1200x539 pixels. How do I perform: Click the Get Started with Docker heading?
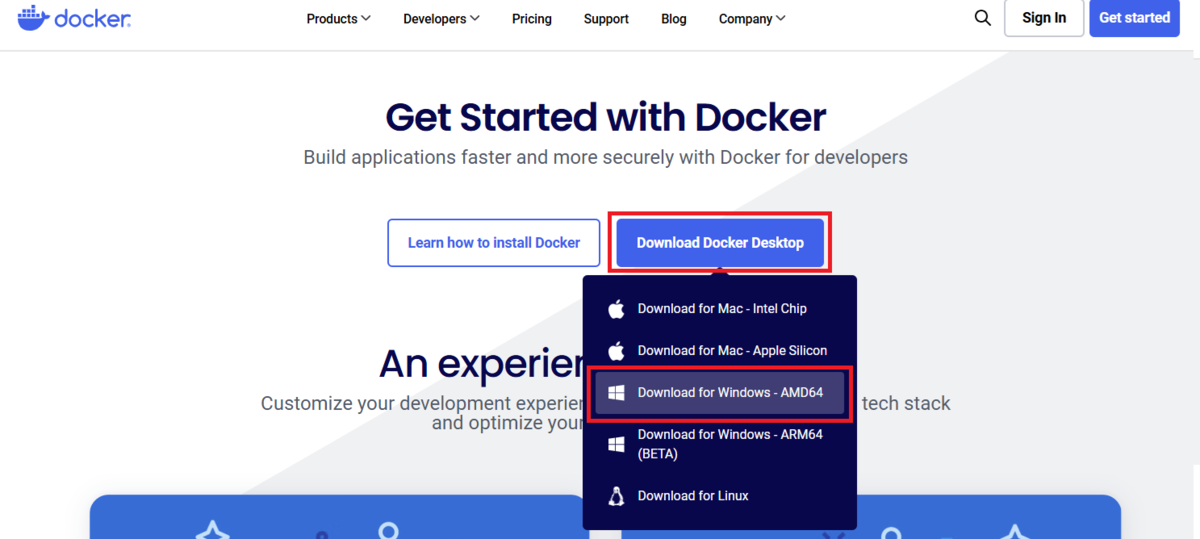point(606,117)
